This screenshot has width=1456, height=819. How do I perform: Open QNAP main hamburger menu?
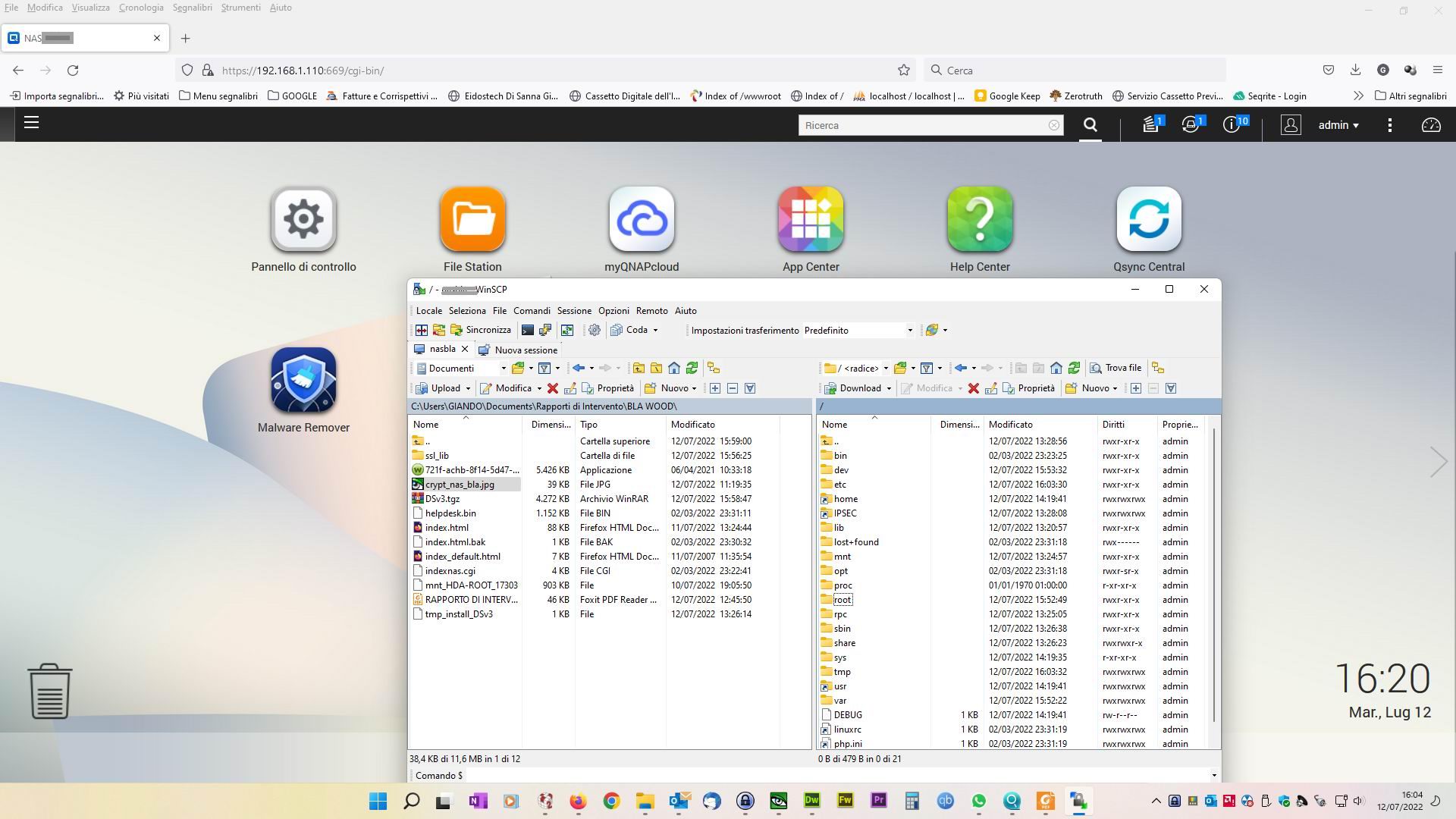(31, 123)
